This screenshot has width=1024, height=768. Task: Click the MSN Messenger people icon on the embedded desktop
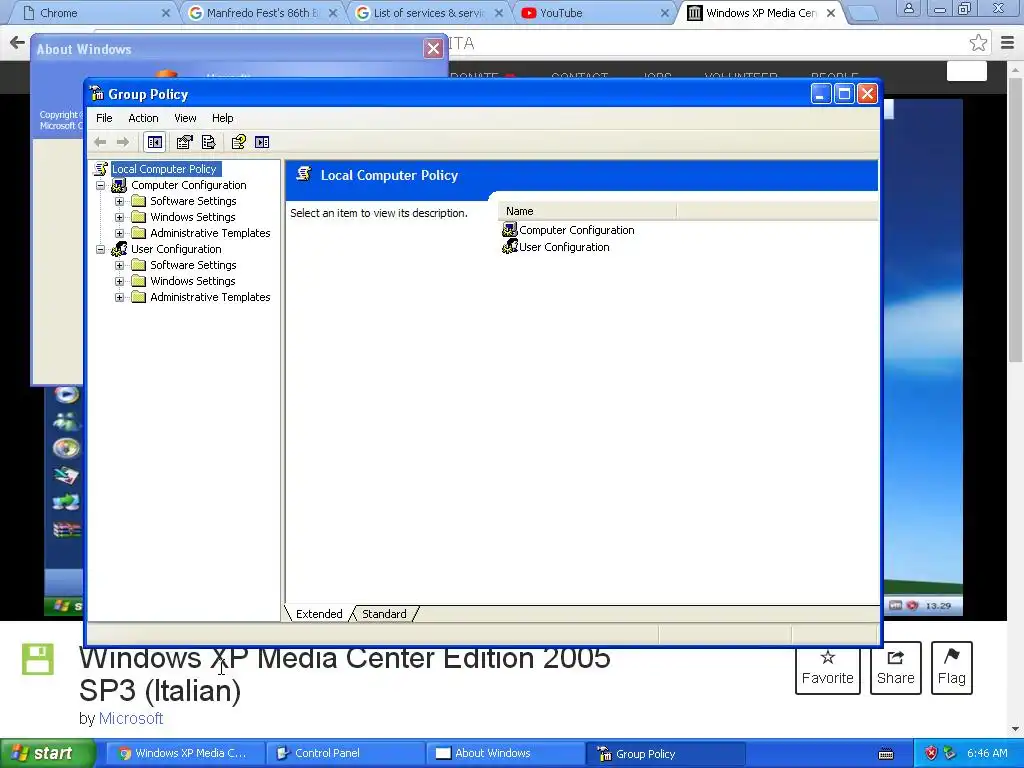(x=66, y=421)
